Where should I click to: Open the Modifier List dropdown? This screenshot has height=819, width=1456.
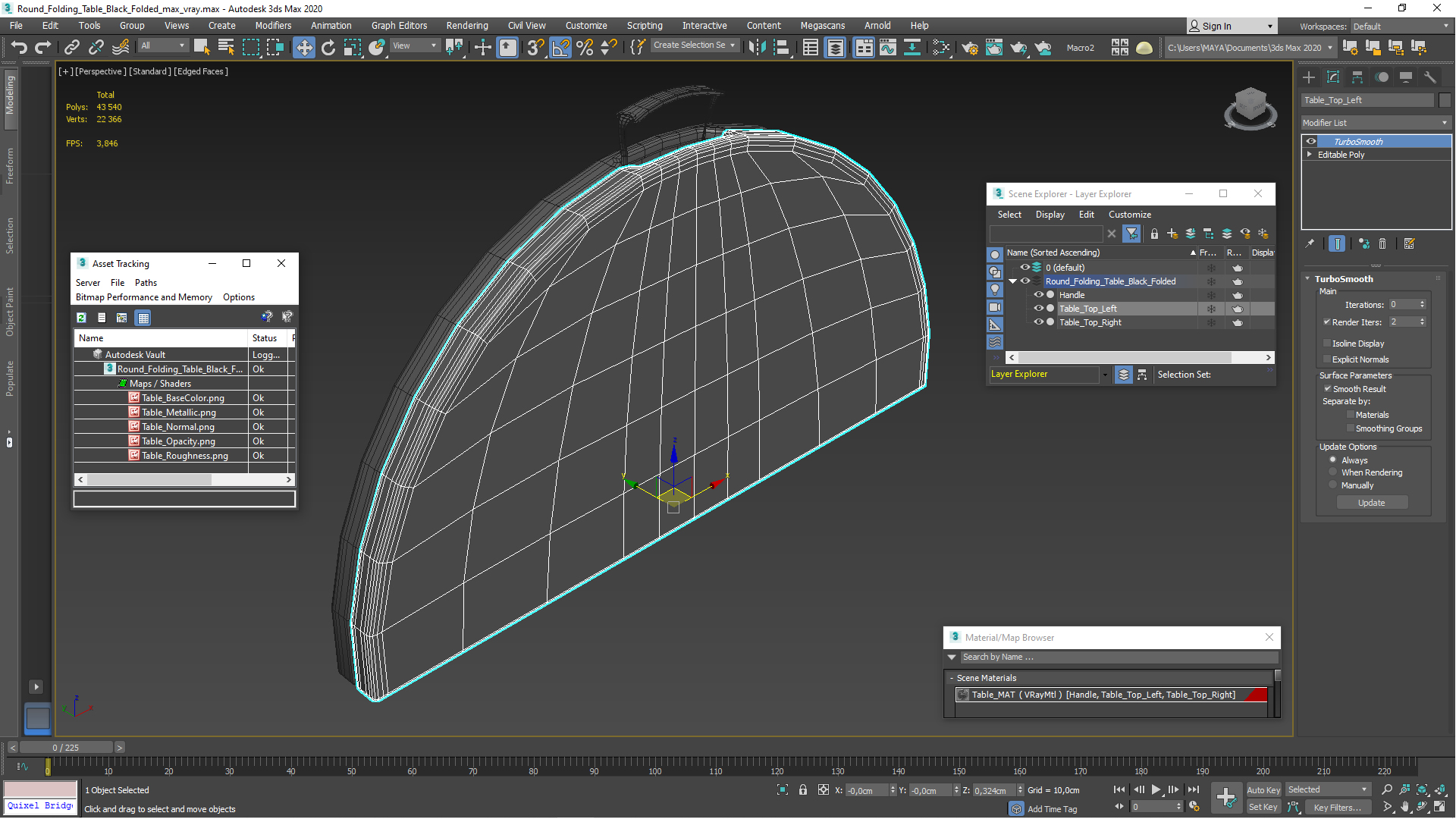tap(1376, 123)
